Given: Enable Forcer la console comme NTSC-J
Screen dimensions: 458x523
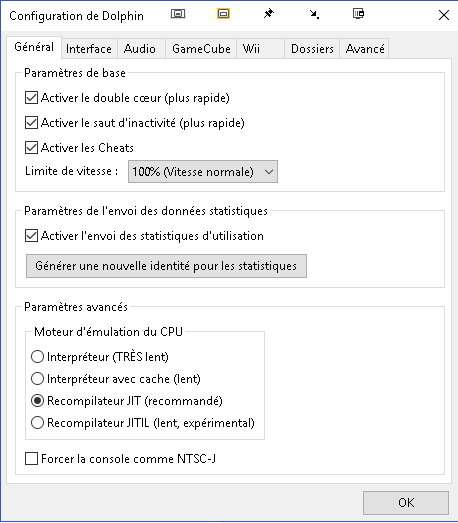Looking at the screenshot, I should coord(31,459).
